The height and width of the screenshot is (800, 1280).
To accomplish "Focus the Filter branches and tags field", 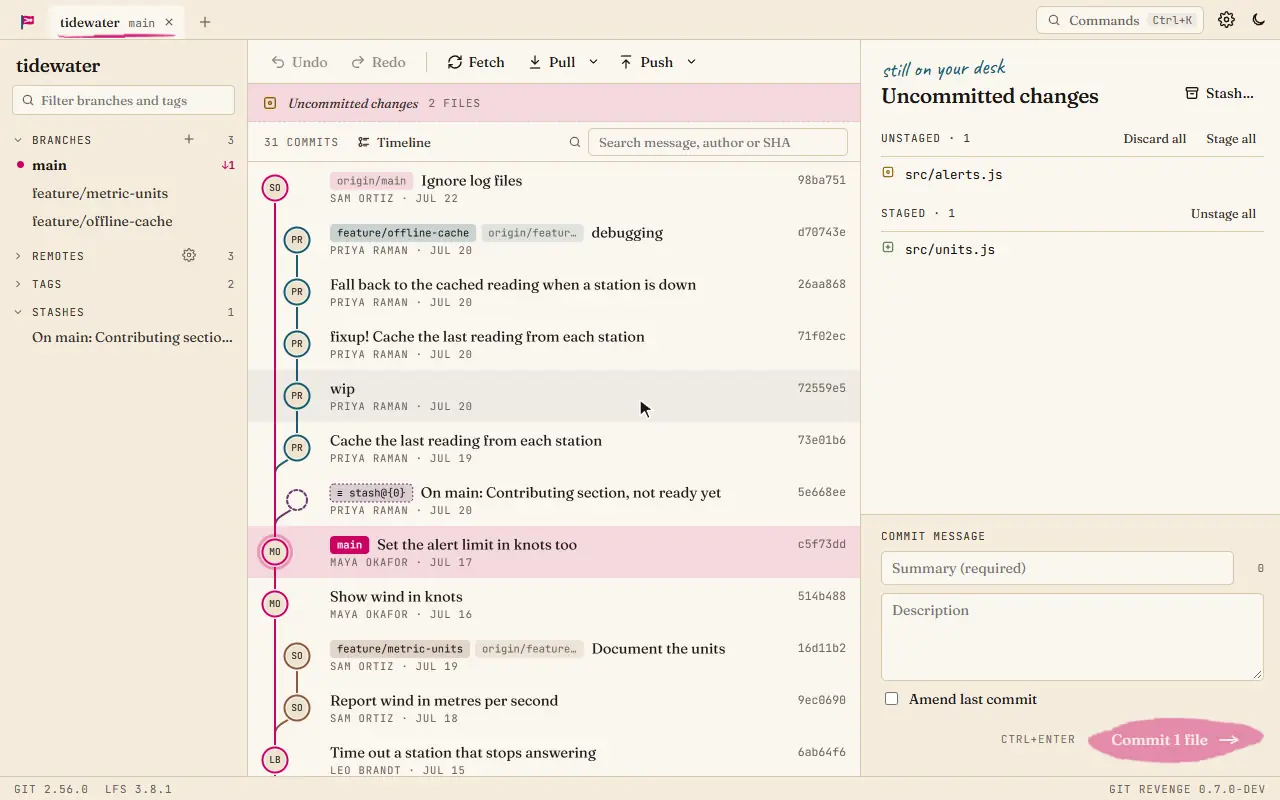I will 124,100.
